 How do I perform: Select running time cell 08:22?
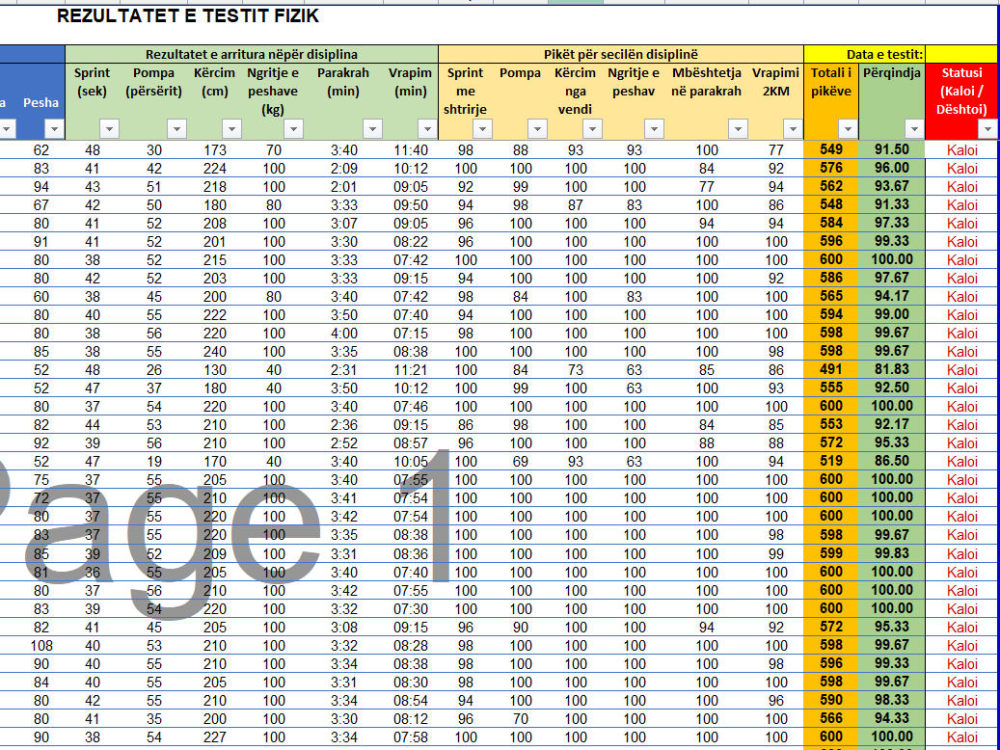point(410,242)
